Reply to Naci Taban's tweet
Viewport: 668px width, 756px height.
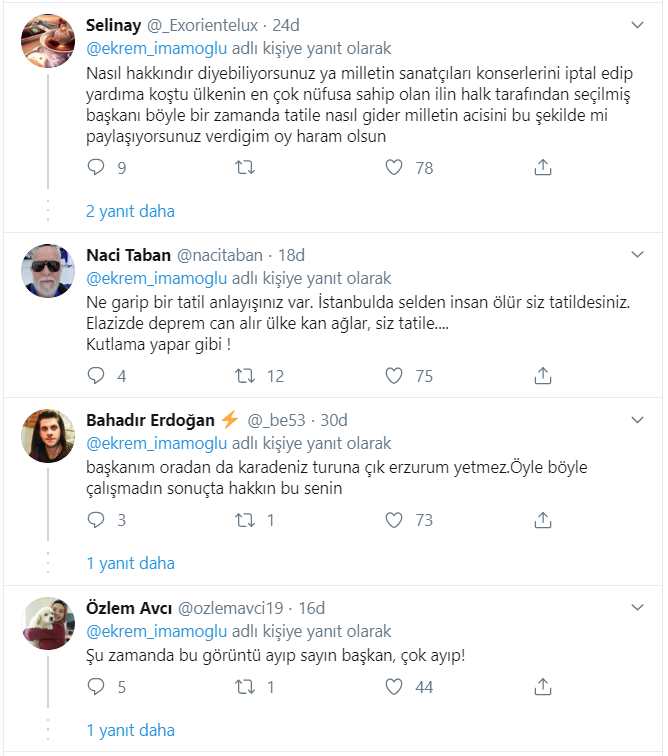pyautogui.click(x=96, y=375)
